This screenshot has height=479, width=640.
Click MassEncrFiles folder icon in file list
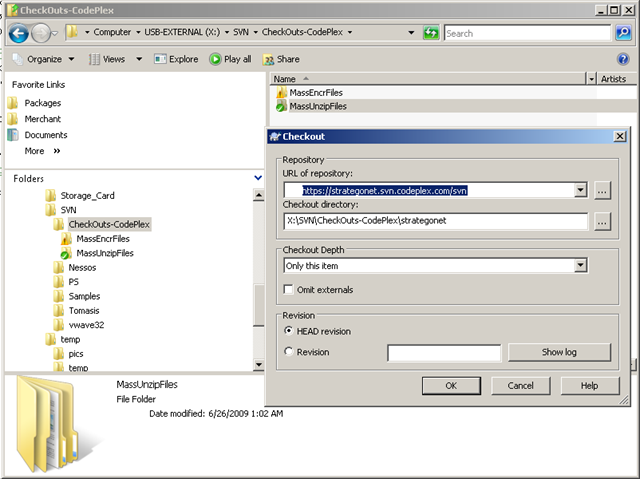(281, 93)
